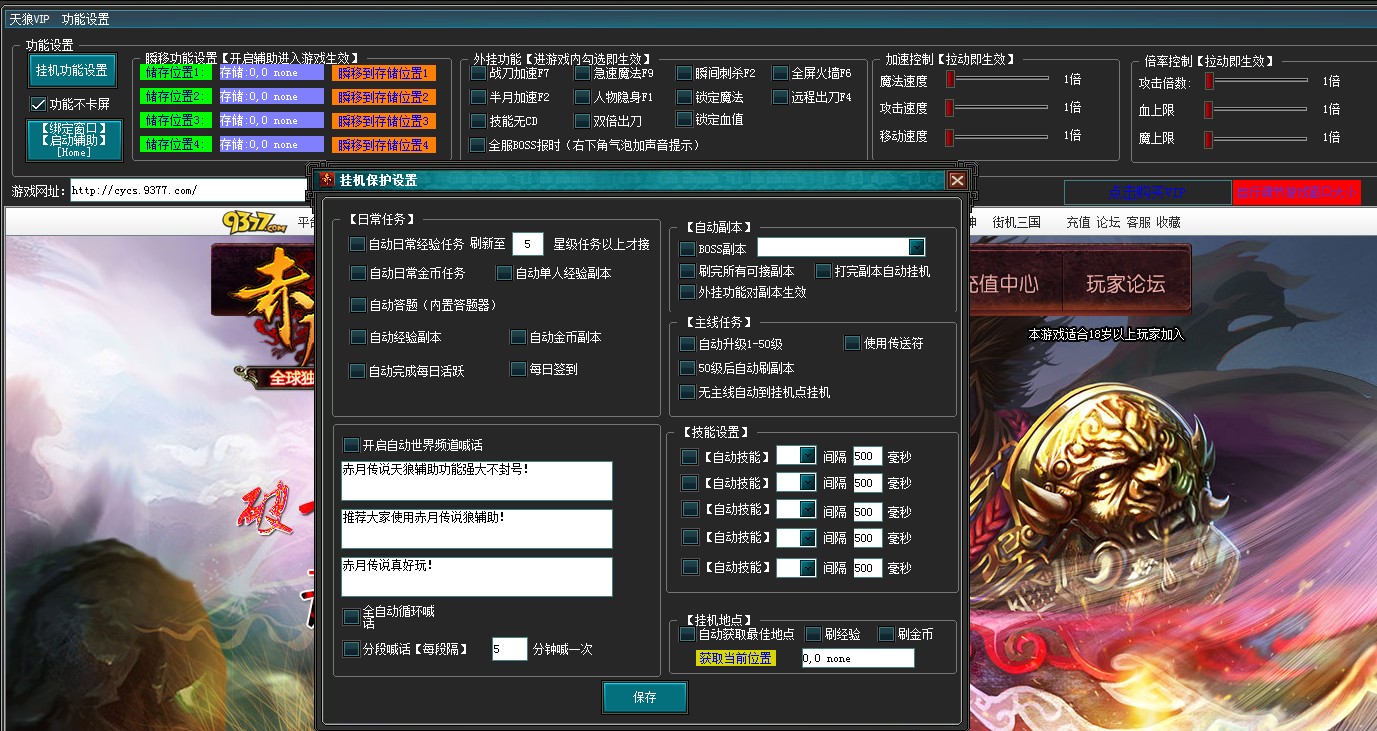This screenshot has height=731, width=1377.
Task: Click 收藏 in the web navigation
Action: (1168, 222)
